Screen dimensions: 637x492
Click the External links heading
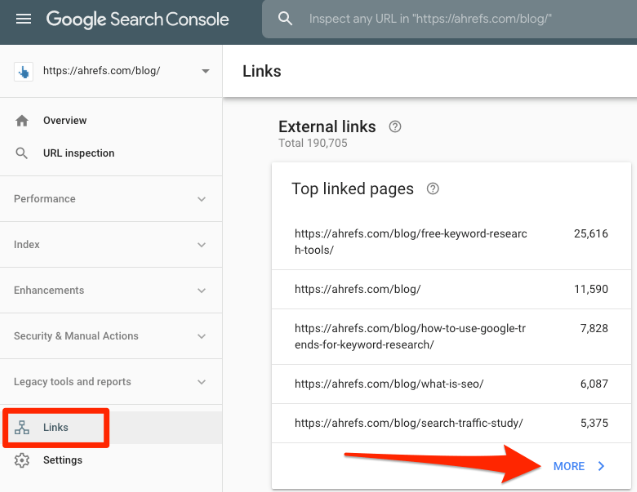pyautogui.click(x=327, y=127)
